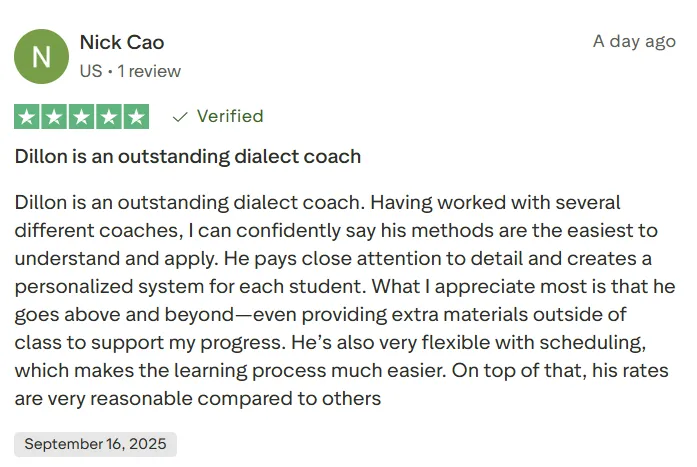Open the review title 'Dillon is an outstanding dialect coach'

188,157
